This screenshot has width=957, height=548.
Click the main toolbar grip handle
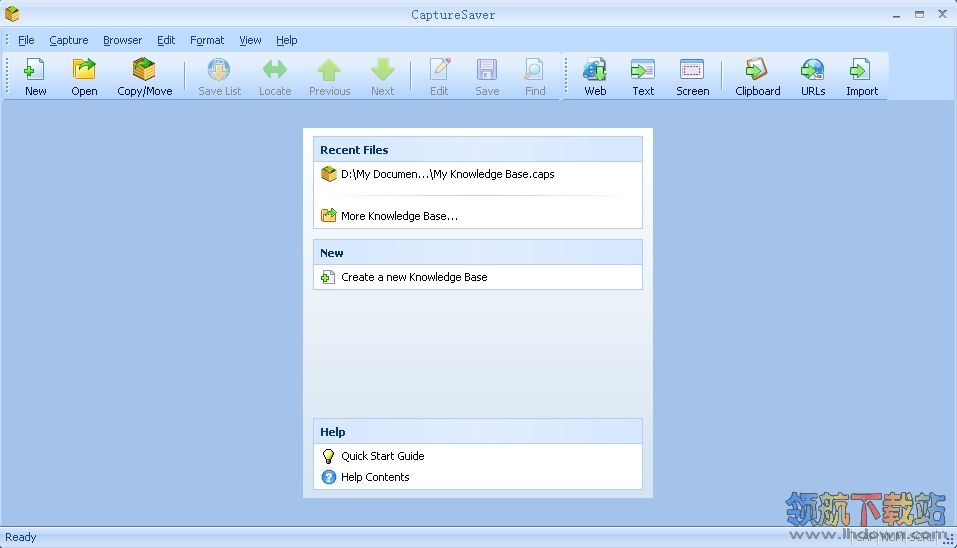[x=7, y=76]
